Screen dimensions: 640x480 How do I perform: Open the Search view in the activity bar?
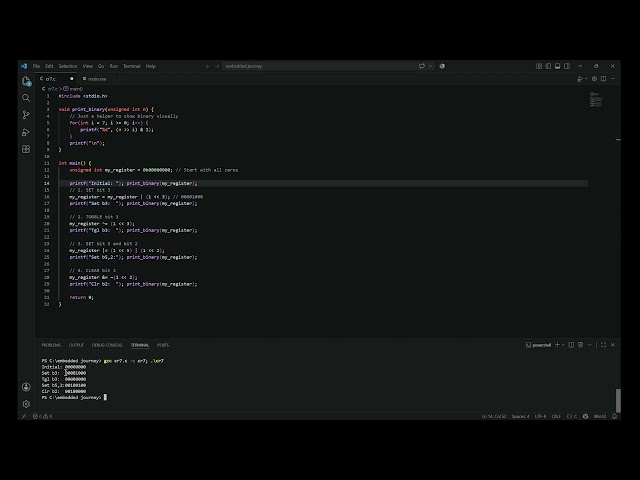pos(26,98)
